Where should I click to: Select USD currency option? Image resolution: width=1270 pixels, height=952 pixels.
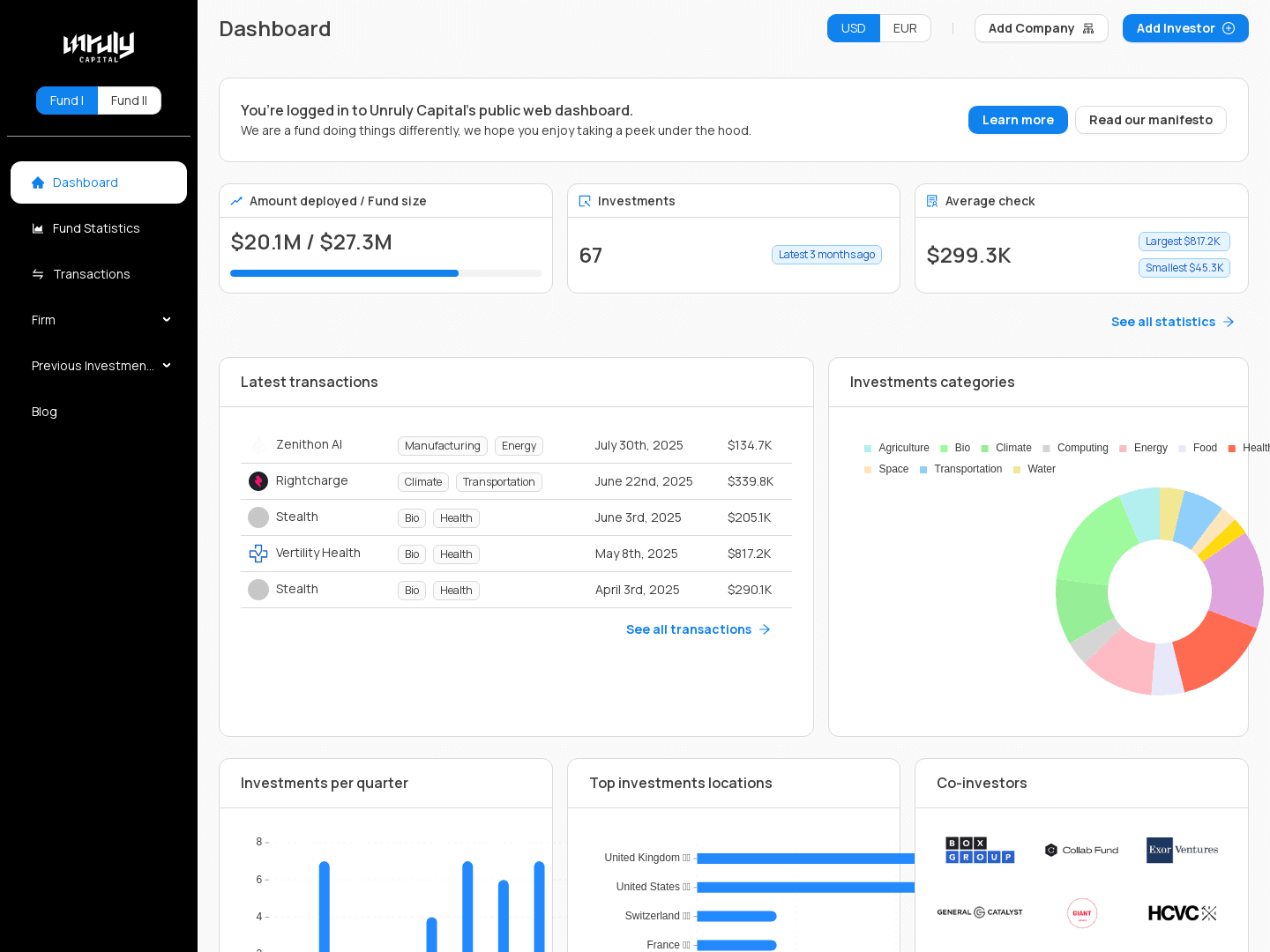[x=853, y=28]
